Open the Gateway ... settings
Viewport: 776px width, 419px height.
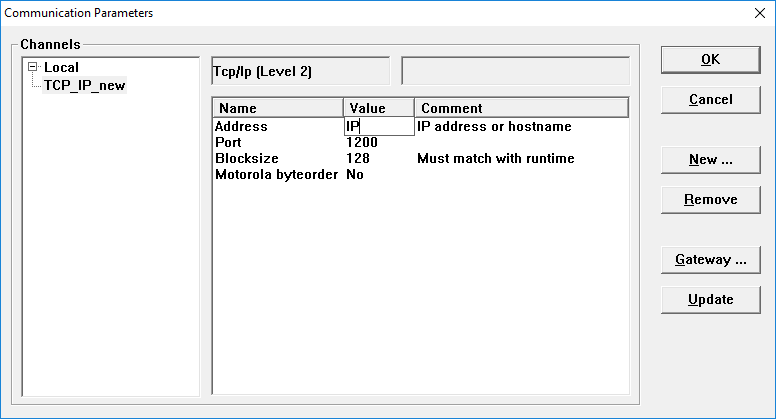[710, 259]
